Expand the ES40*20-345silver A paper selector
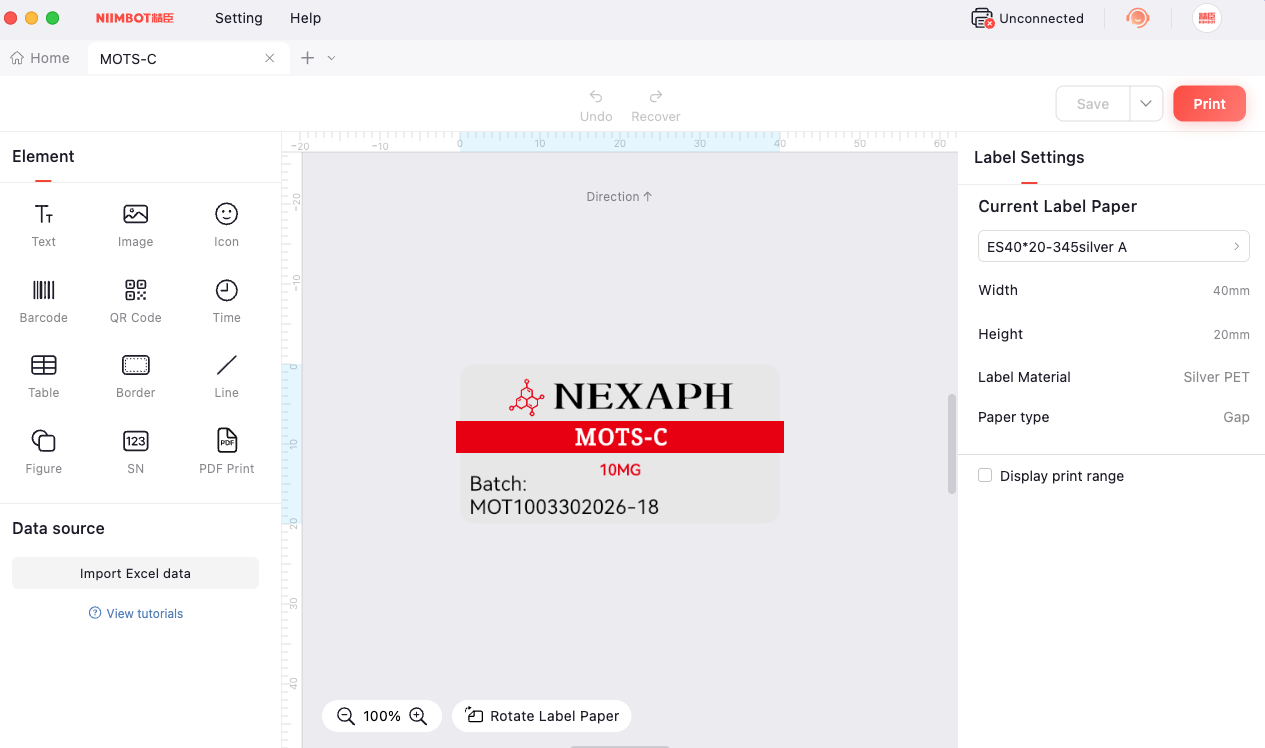Viewport: 1265px width, 748px height. tap(1113, 247)
